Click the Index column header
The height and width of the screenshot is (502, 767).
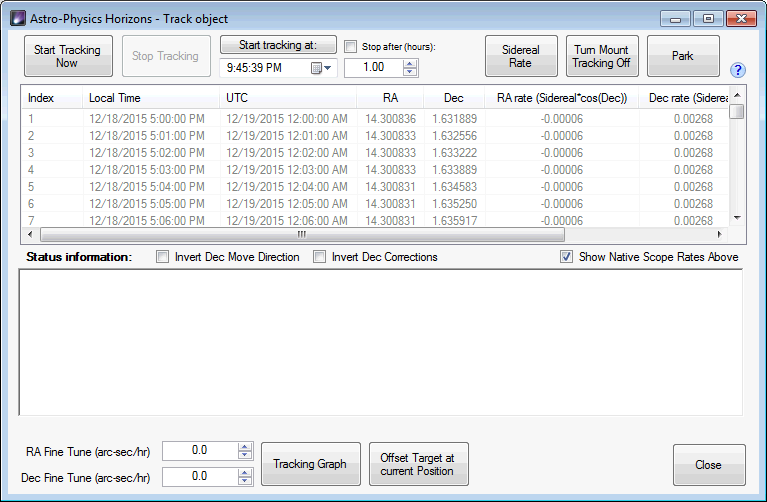pyautogui.click(x=52, y=98)
